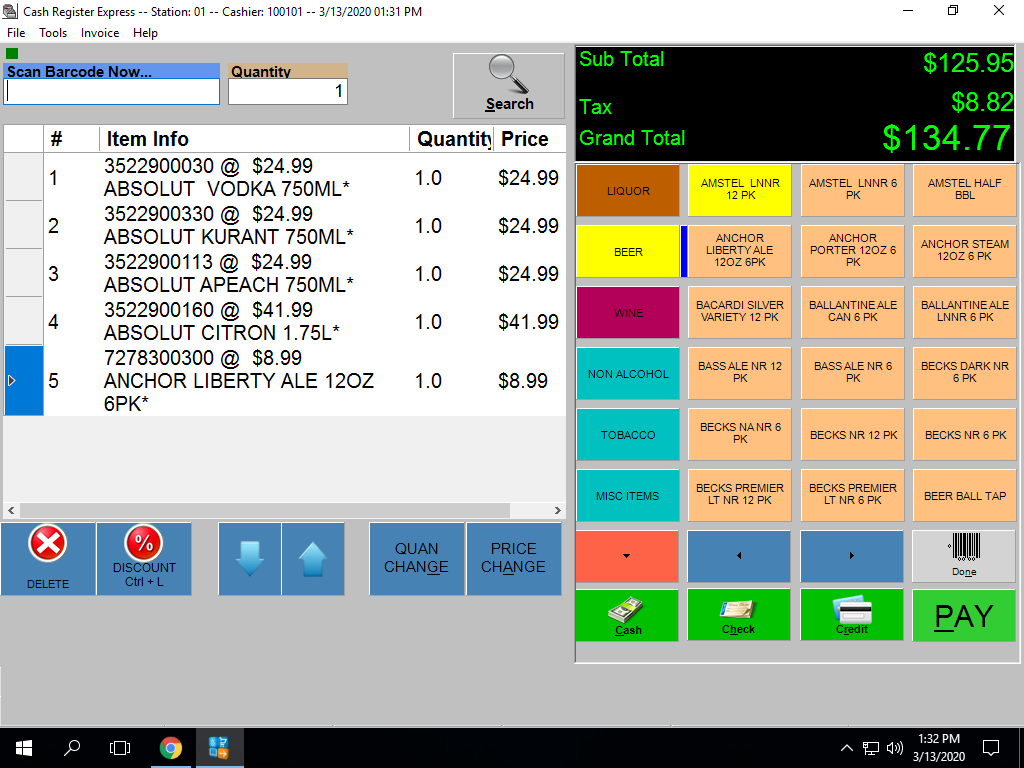The image size is (1024, 768).
Task: Click the Search magnifier button
Action: pyautogui.click(x=509, y=86)
